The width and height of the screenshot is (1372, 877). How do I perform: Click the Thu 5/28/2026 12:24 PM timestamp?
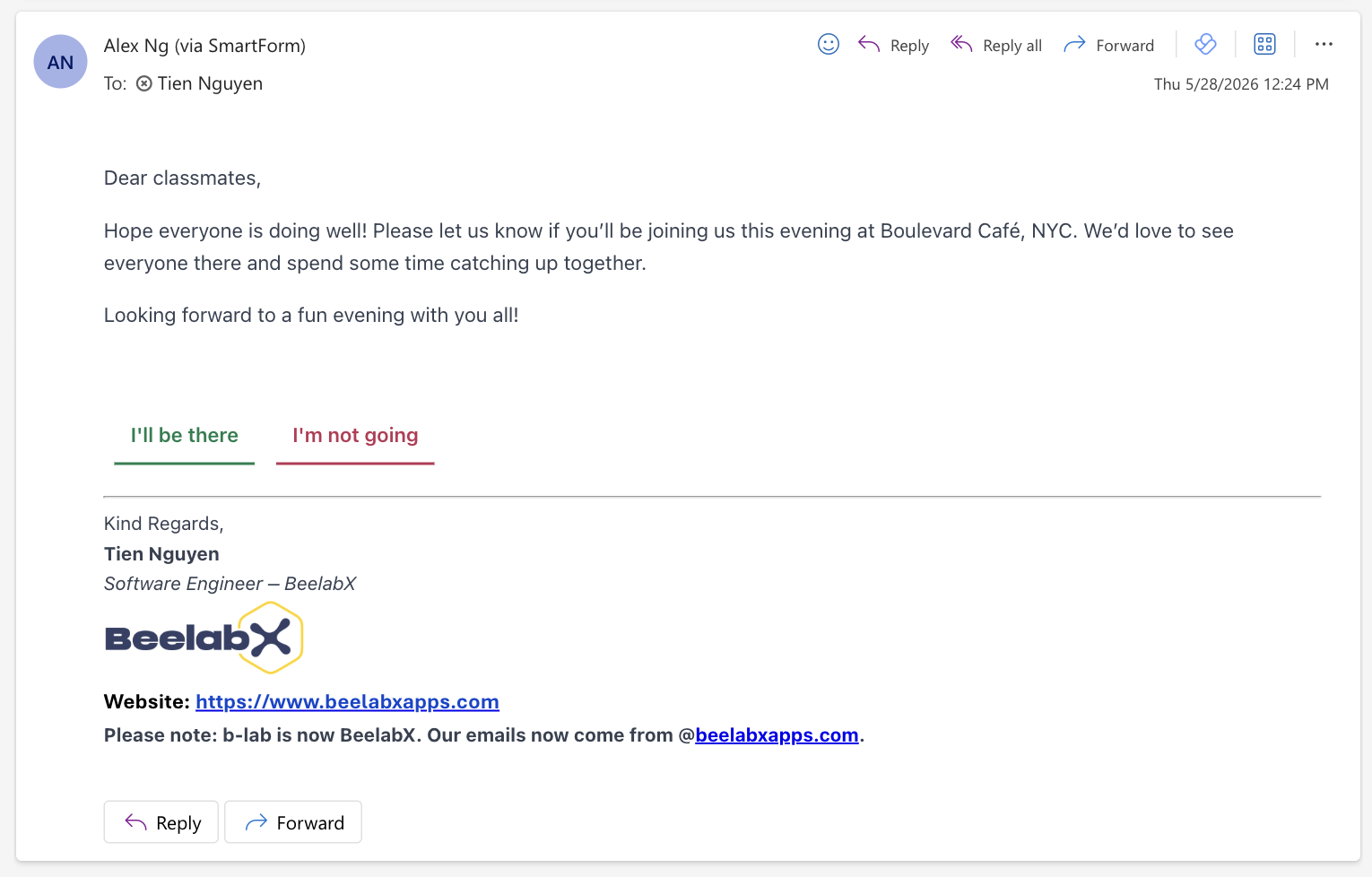coord(1241,84)
